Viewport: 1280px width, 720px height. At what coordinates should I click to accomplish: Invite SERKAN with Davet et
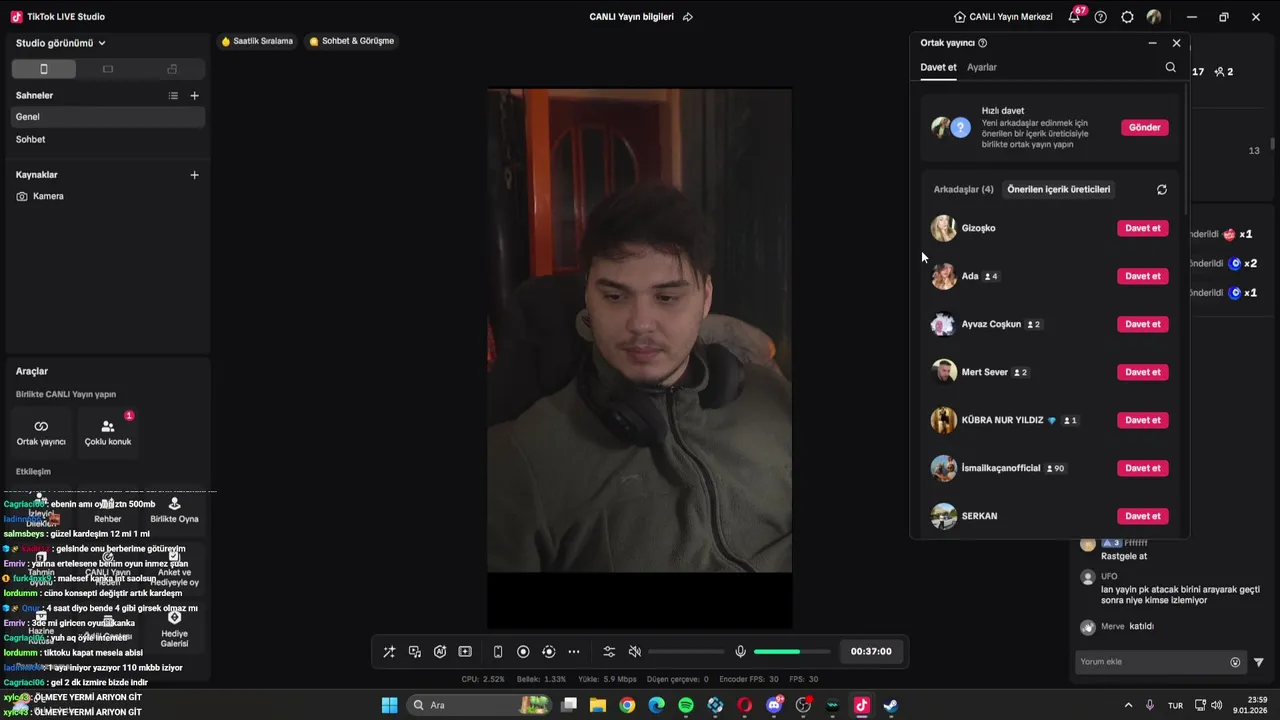tap(1143, 516)
